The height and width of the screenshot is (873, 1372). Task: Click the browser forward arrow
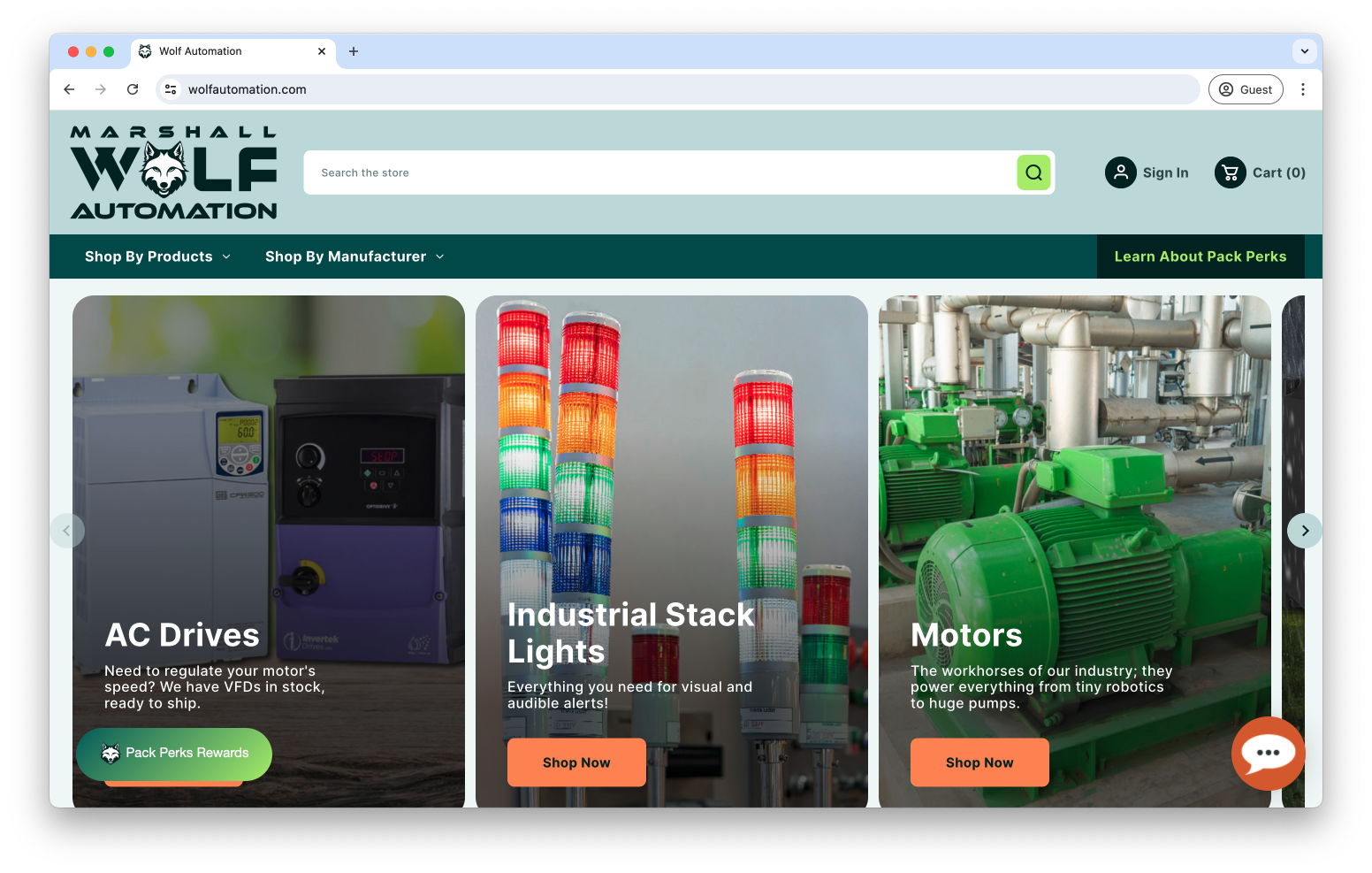pyautogui.click(x=101, y=89)
